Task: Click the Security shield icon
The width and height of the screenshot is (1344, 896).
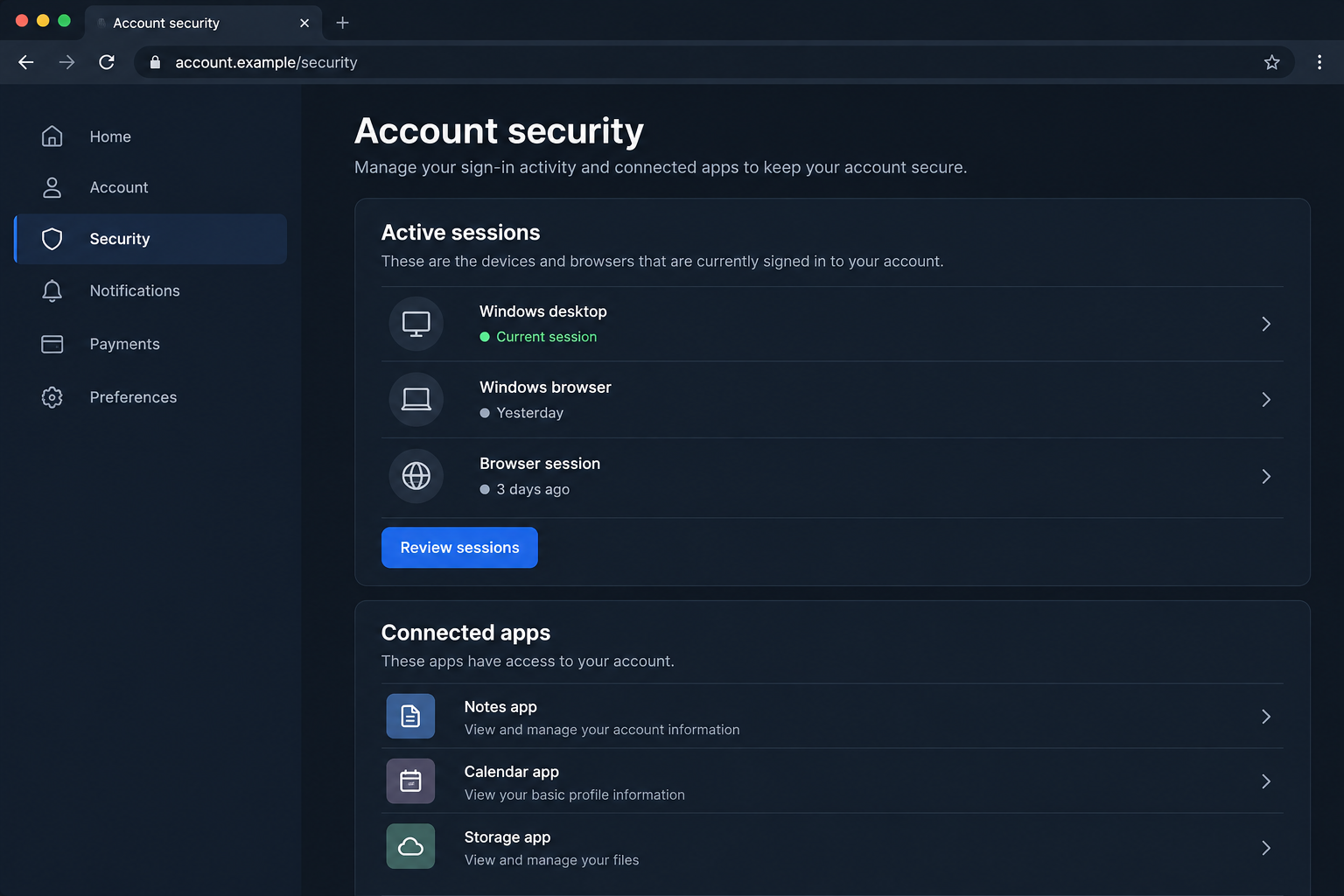Action: click(x=52, y=239)
